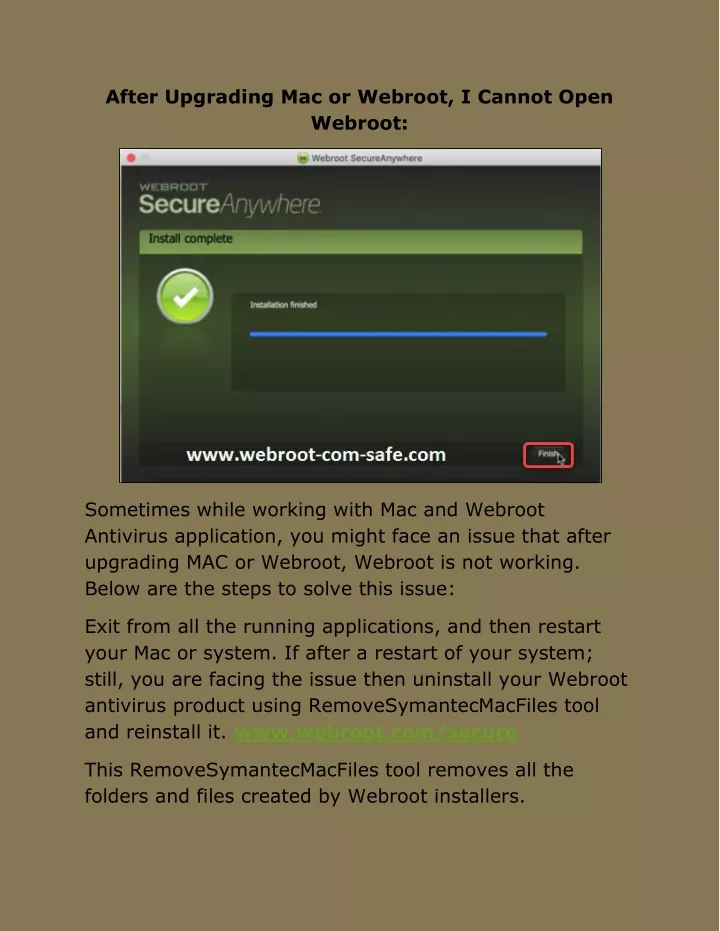Open the www.webroot.com/secure hyperlink
This screenshot has height=931, width=720.
376,733
